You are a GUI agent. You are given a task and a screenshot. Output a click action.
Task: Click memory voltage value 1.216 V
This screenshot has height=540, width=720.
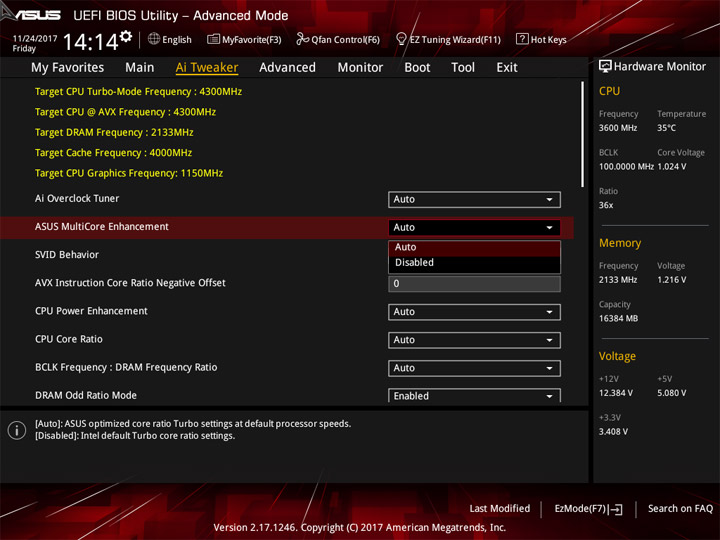pos(671,280)
